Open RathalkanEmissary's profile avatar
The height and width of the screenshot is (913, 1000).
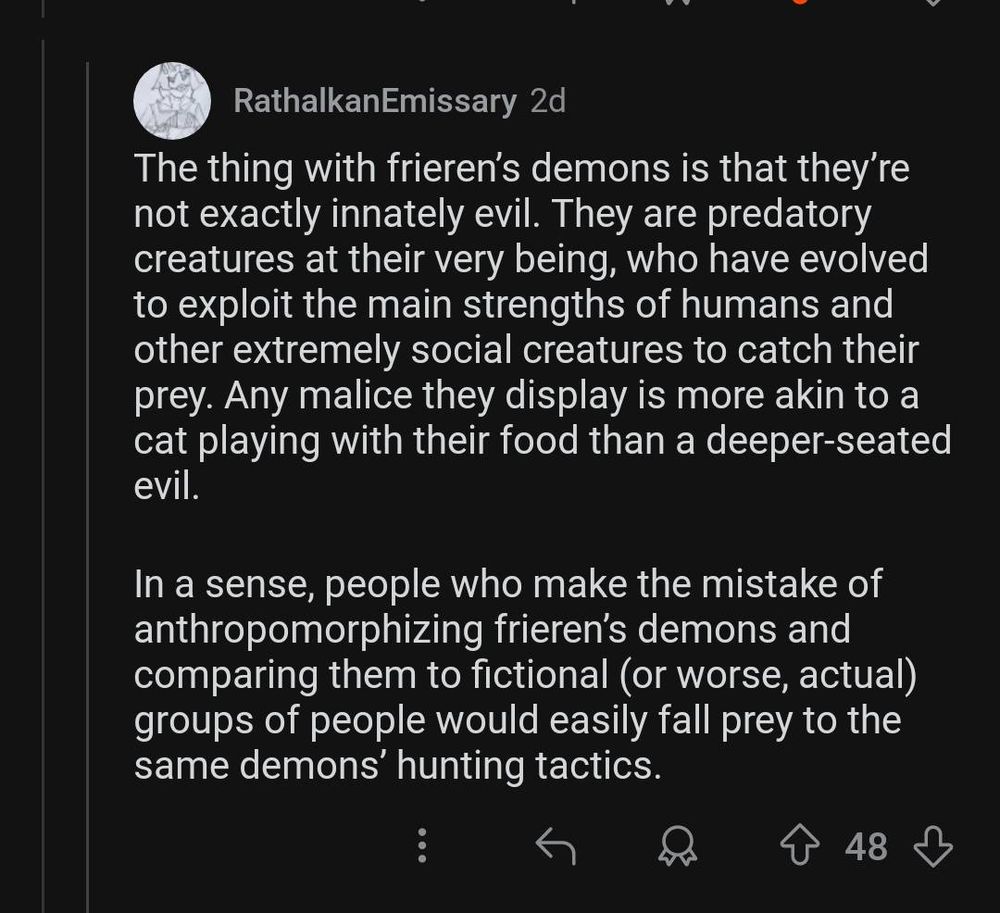point(172,101)
